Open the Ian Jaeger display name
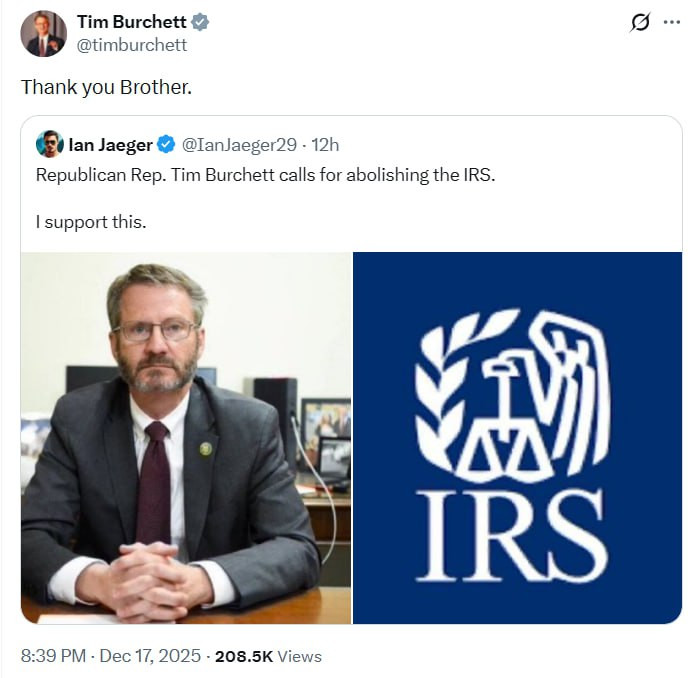Viewport: 698px width, 678px height. [110, 145]
